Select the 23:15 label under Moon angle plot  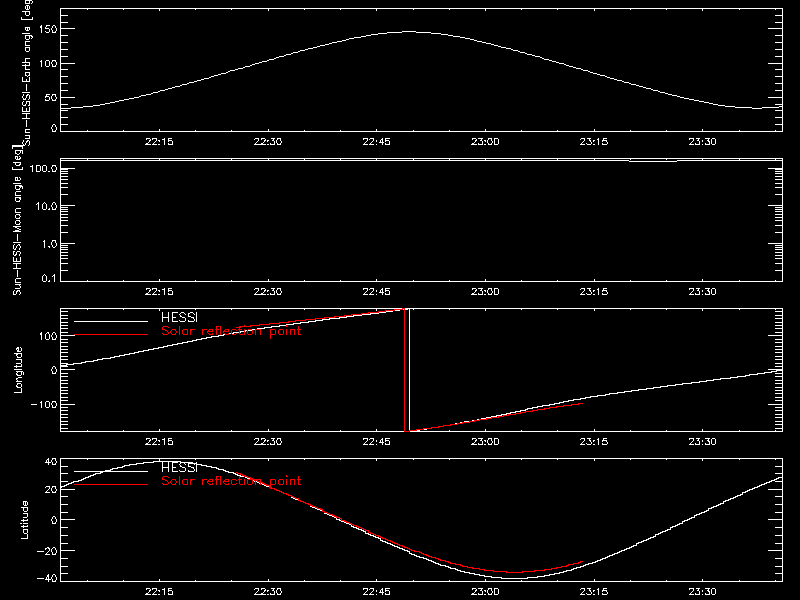(594, 291)
